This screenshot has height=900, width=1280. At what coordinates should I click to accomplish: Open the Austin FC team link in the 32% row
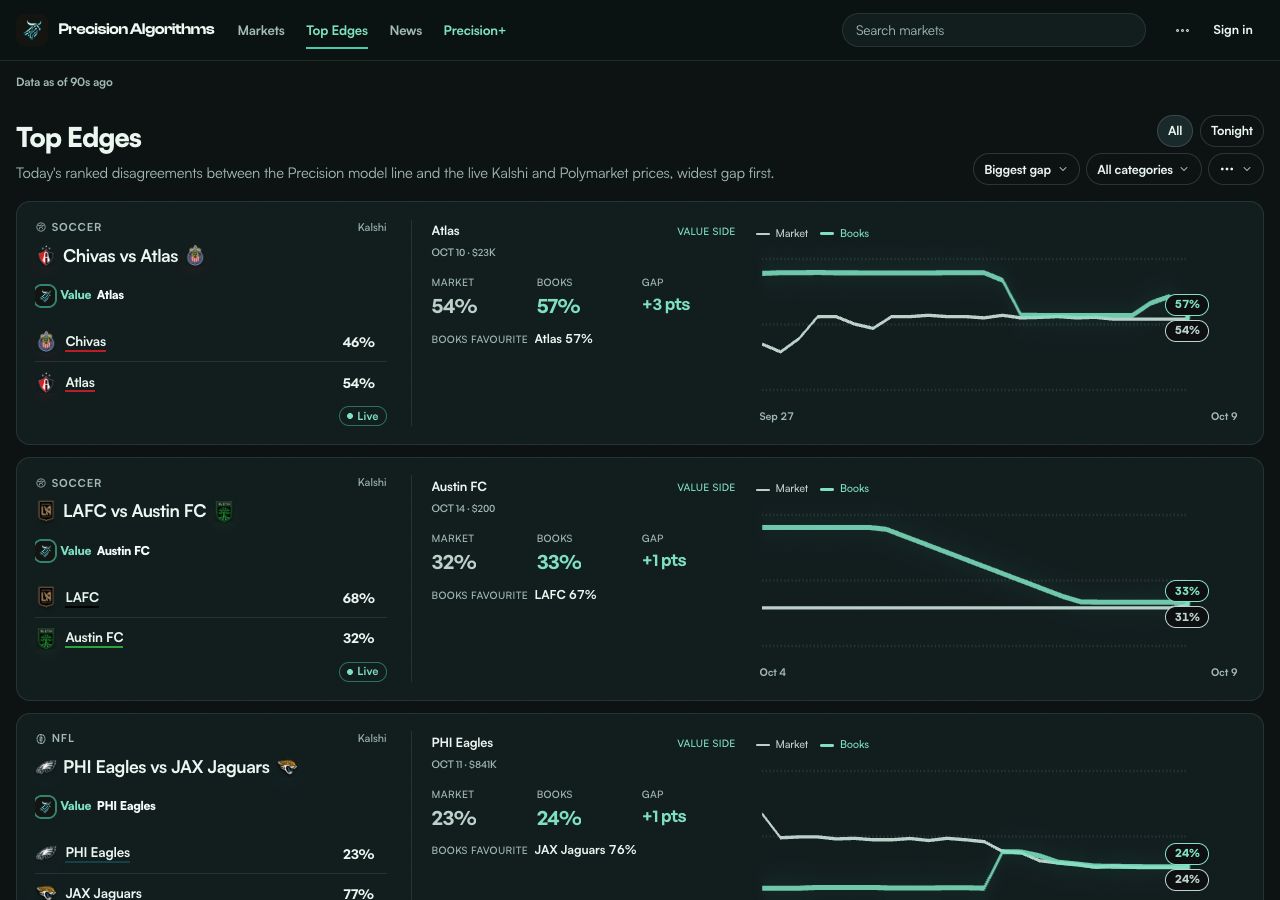94,638
